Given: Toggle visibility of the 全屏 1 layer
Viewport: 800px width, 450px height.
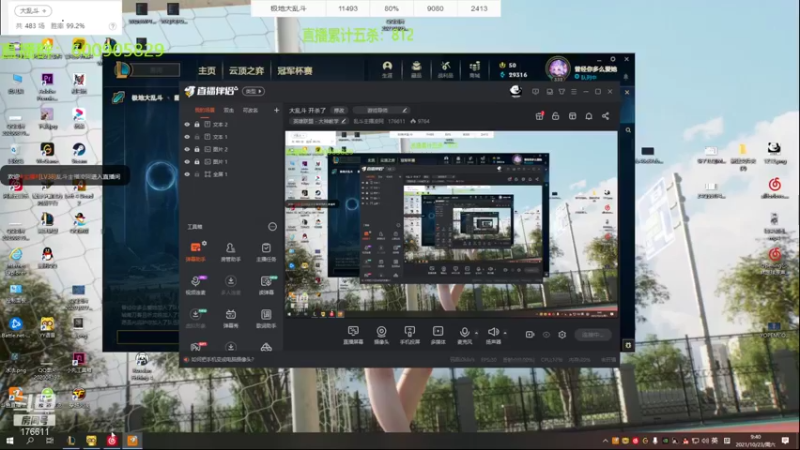Looking at the screenshot, I should 187,174.
